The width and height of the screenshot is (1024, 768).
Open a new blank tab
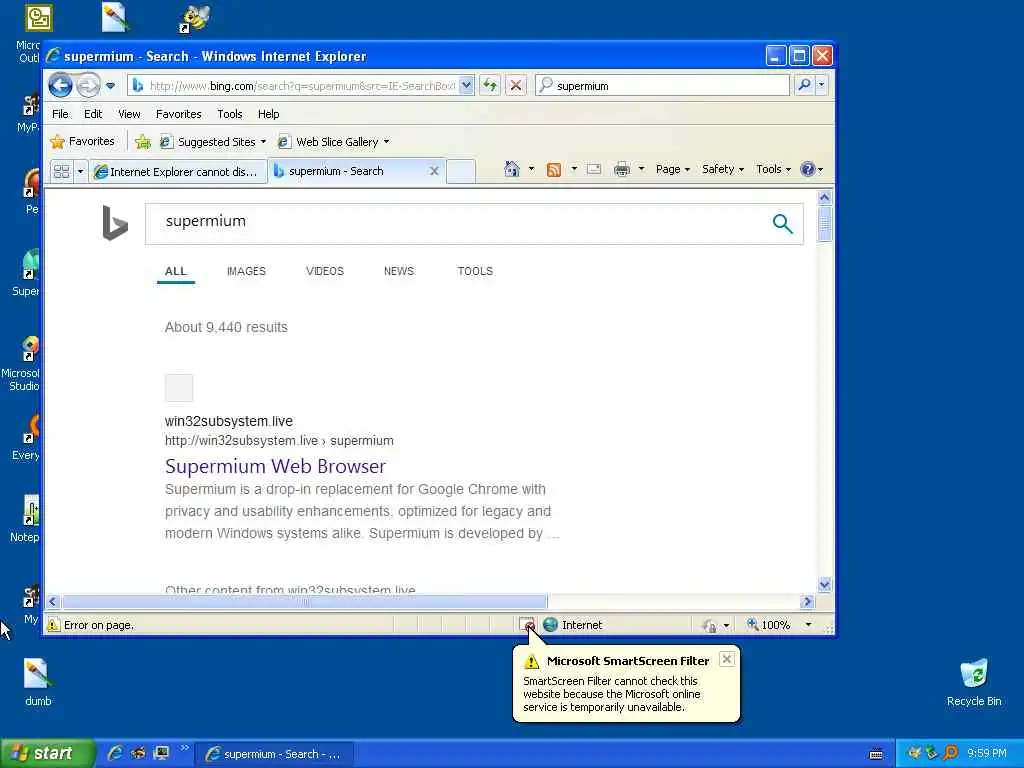click(460, 172)
